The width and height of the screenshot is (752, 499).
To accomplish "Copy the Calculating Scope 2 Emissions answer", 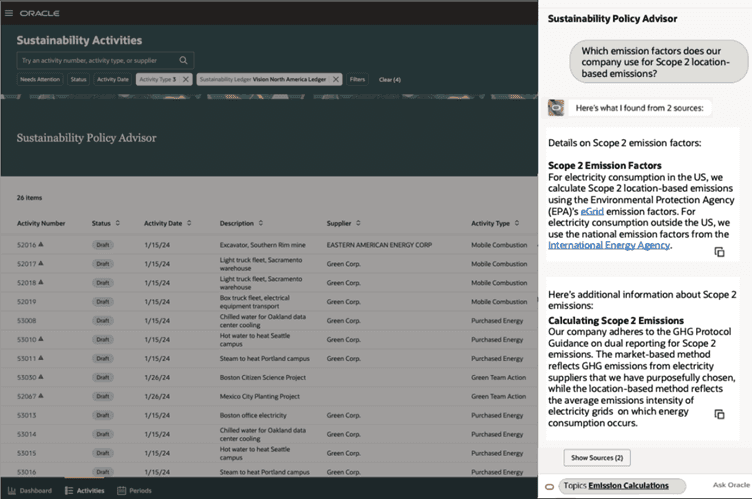I will tap(719, 414).
